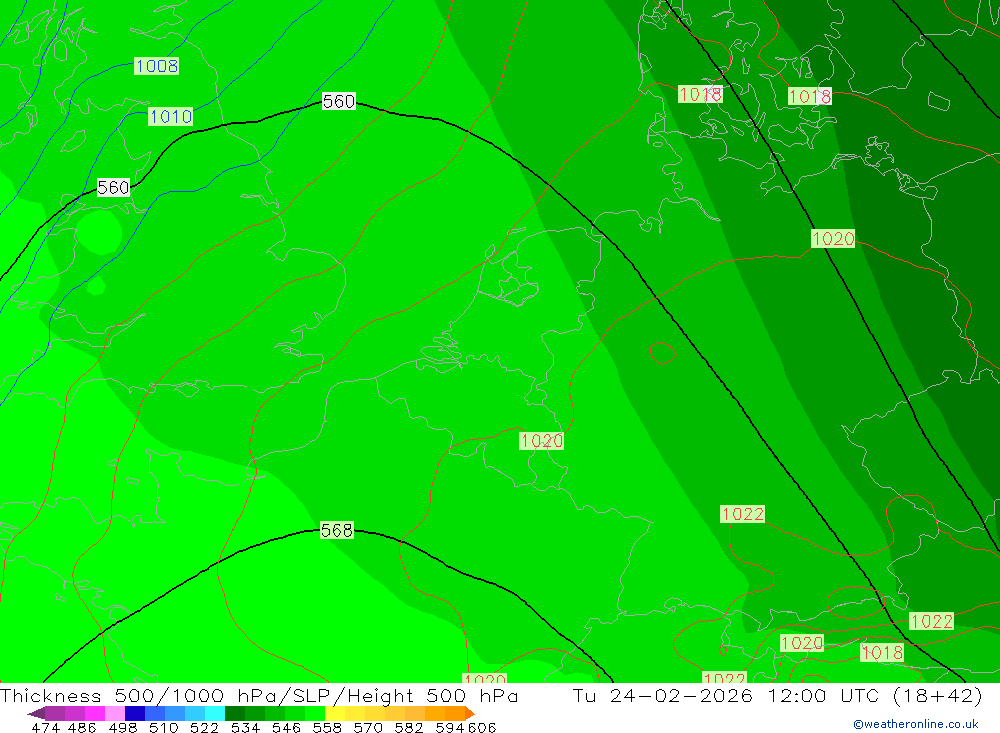Select the pink legend color swatch
The width and height of the screenshot is (1000, 733).
click(115, 713)
